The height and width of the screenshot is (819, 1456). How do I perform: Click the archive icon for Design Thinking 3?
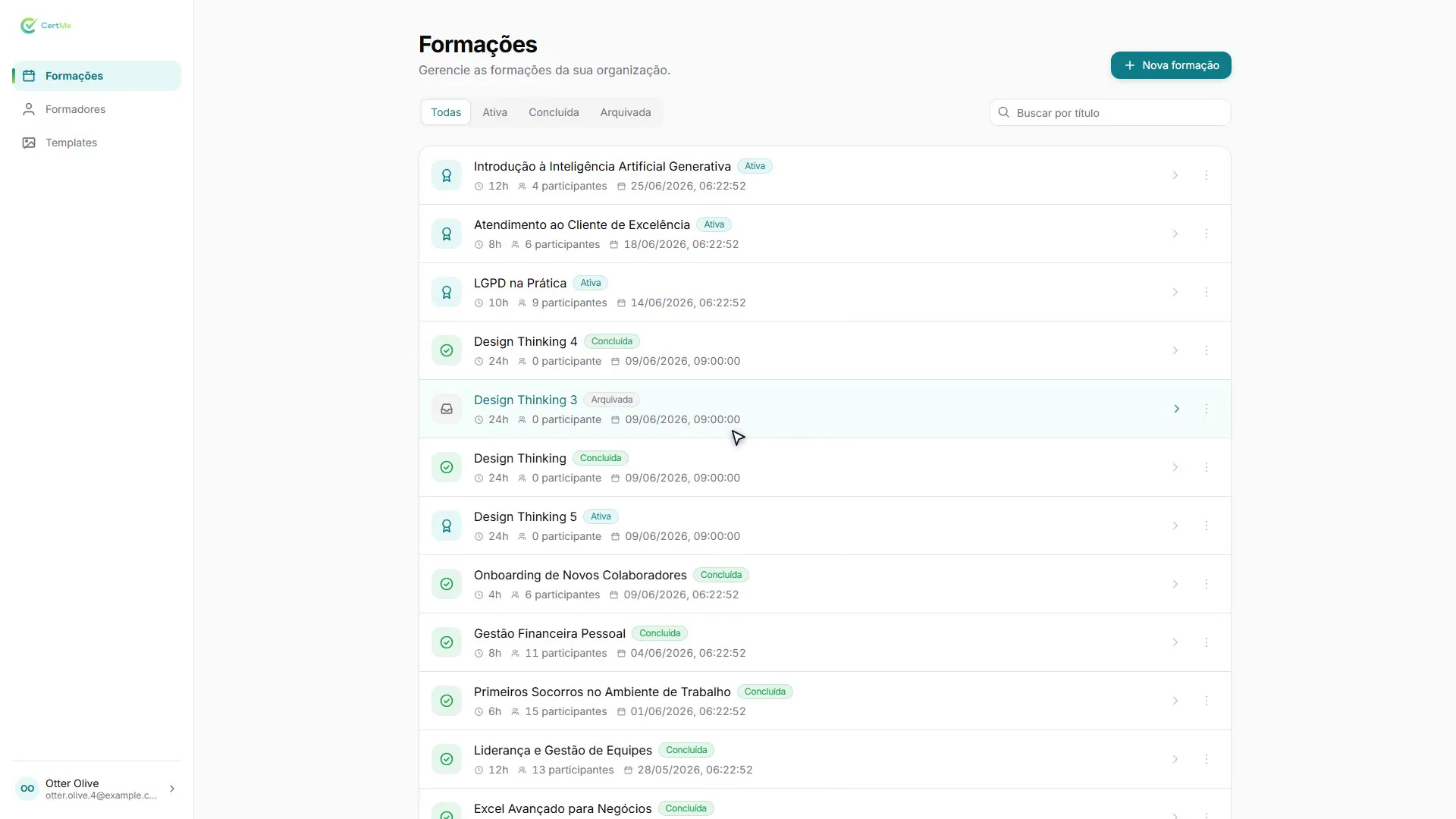pos(447,409)
